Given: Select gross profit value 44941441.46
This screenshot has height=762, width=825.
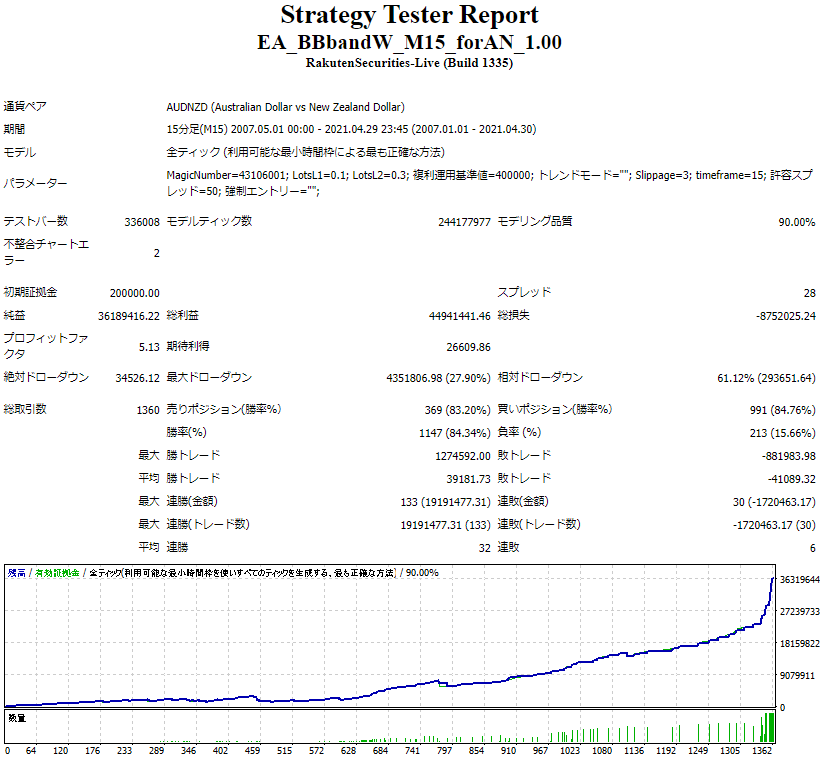Looking at the screenshot, I should (x=459, y=316).
